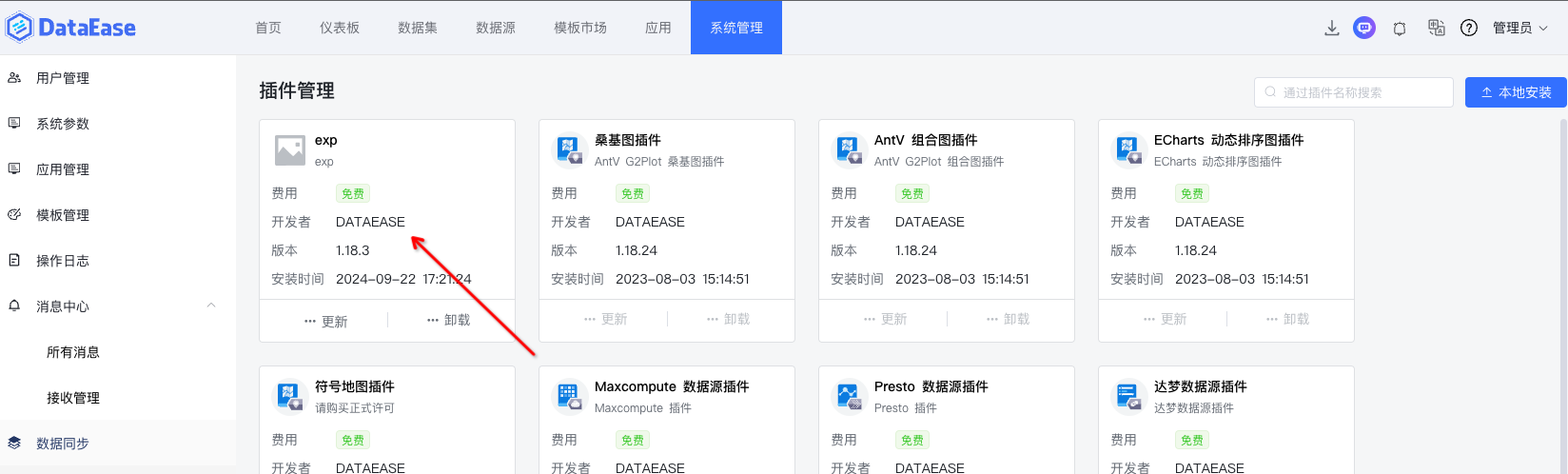Open the language switch icon
This screenshot has width=1568, height=474.
point(1436,28)
